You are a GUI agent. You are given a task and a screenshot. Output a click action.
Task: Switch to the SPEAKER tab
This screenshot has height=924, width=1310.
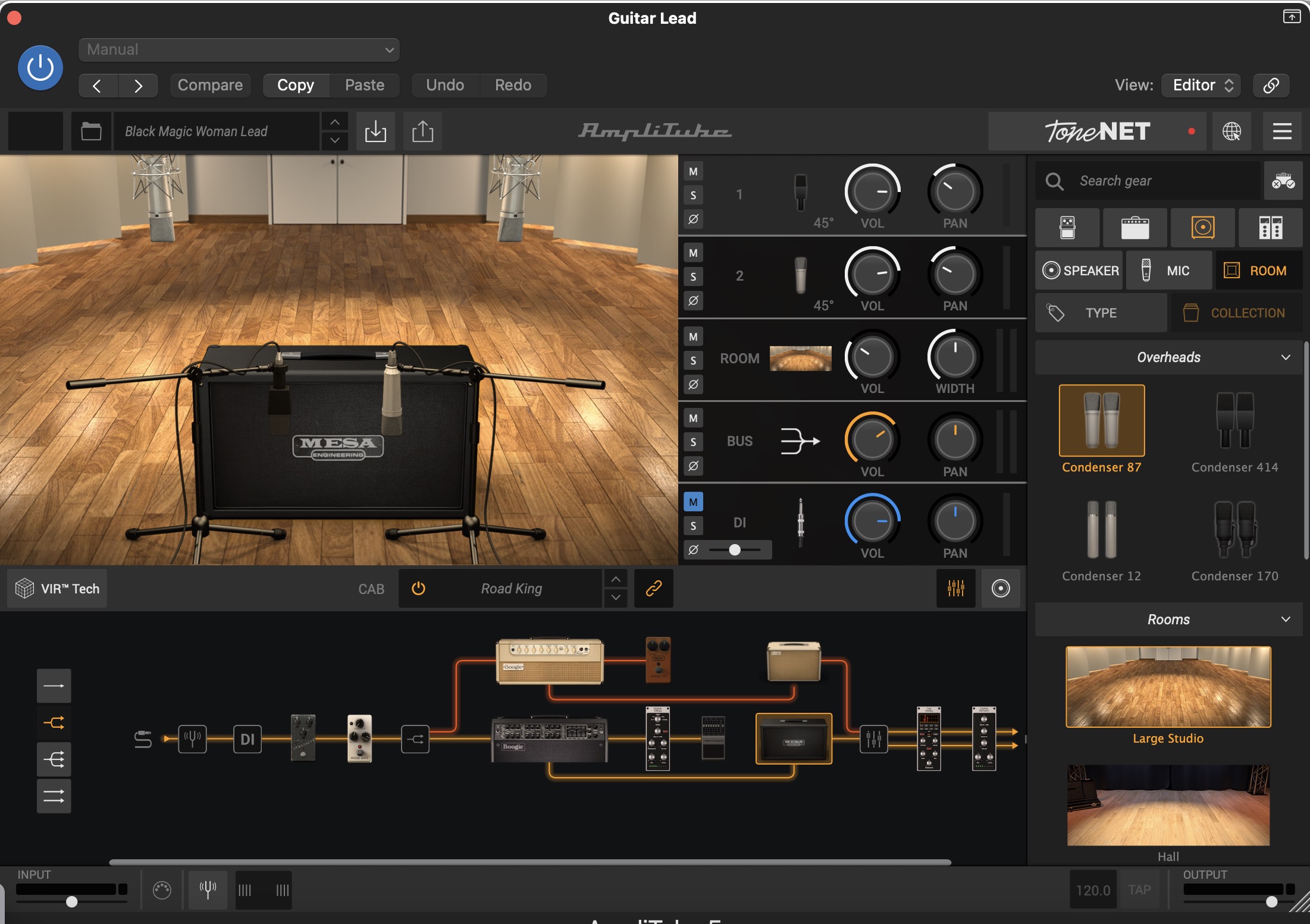pyautogui.click(x=1079, y=271)
